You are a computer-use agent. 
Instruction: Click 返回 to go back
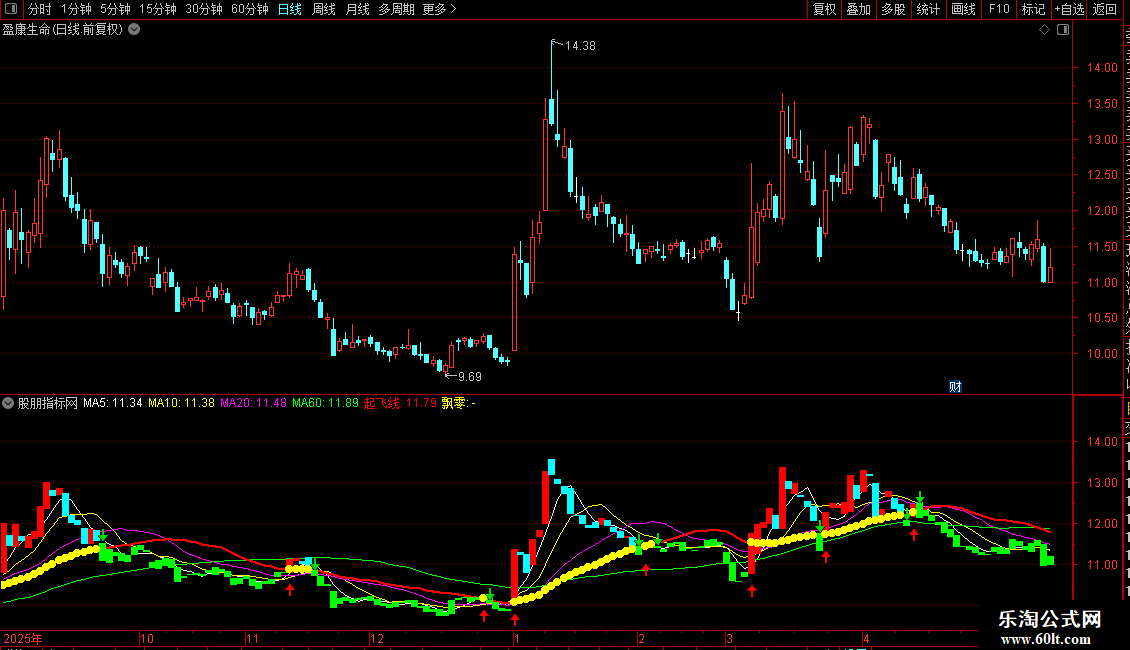1105,9
